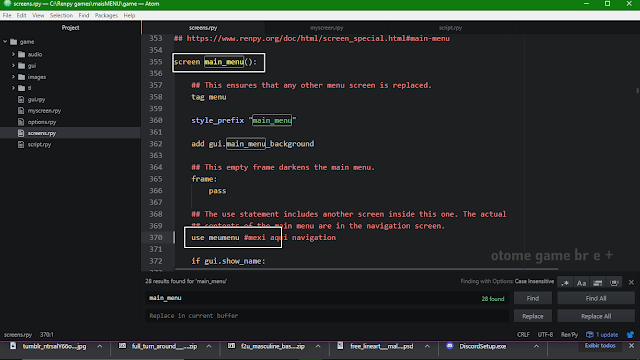Open the Find menu
Screen dimensions: 640x360
click(84, 16)
